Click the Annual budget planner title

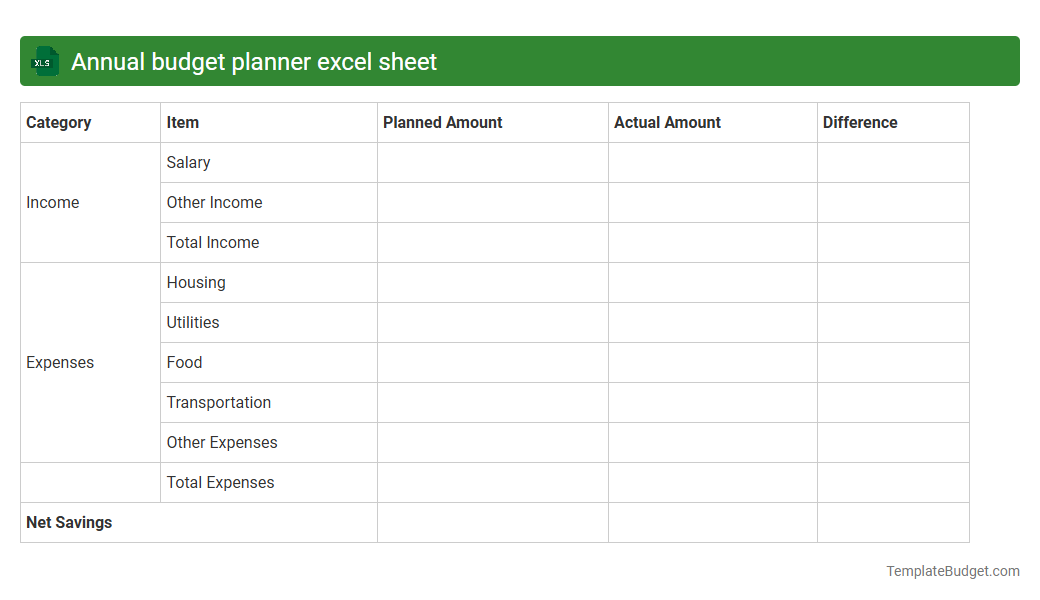pyautogui.click(x=249, y=61)
